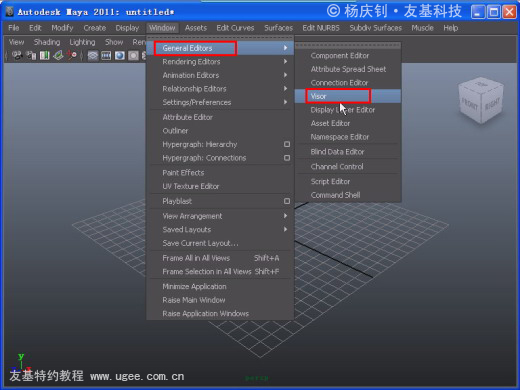
Task: Click the Image Plane icon
Action: point(58,55)
